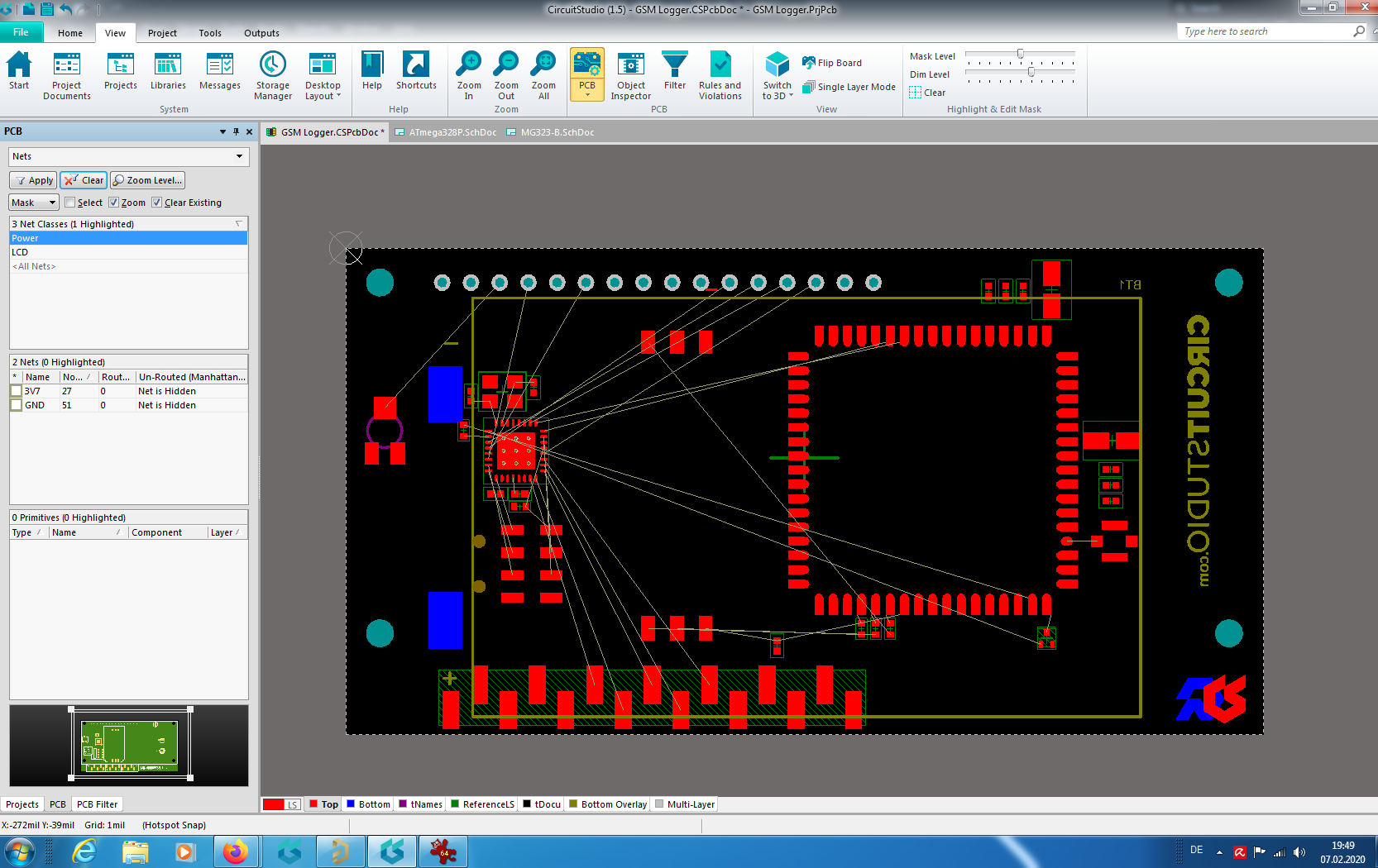The width and height of the screenshot is (1378, 868).
Task: Click the Zoom Level button
Action: tap(147, 180)
